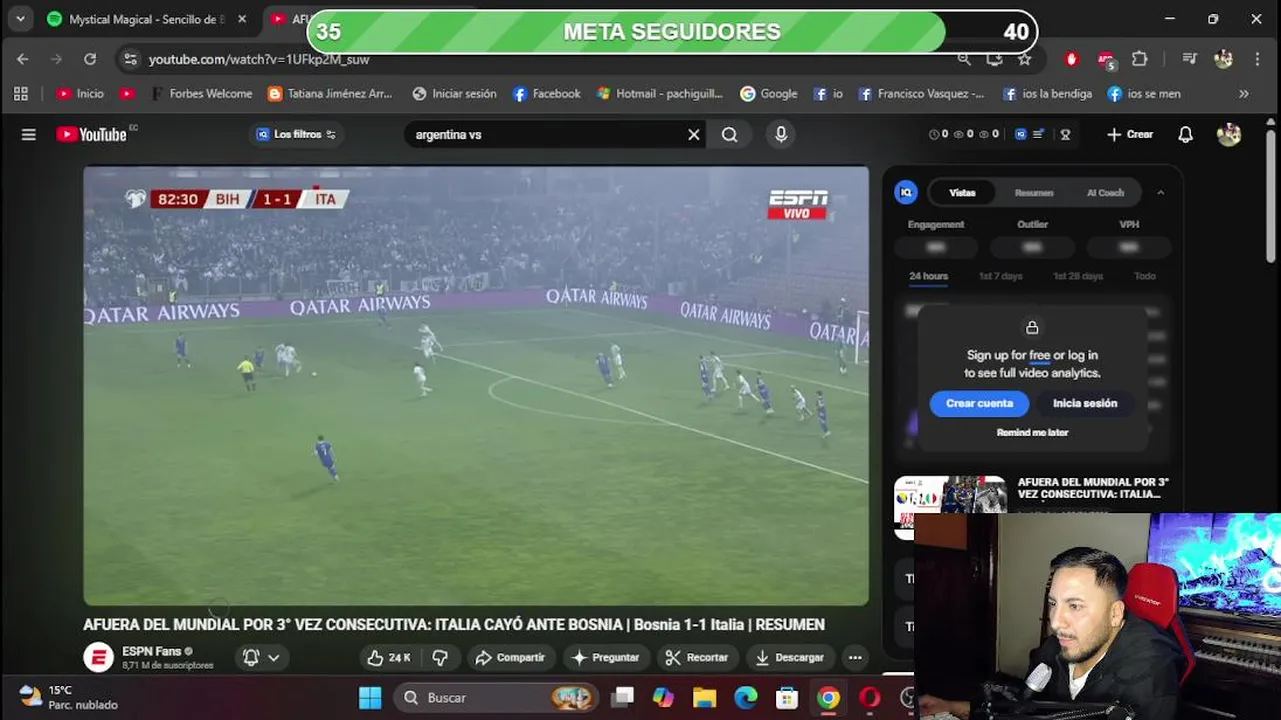Viewport: 1281px width, 720px height.
Task: Select the 1st 7 days range tab
Action: click(1000, 276)
